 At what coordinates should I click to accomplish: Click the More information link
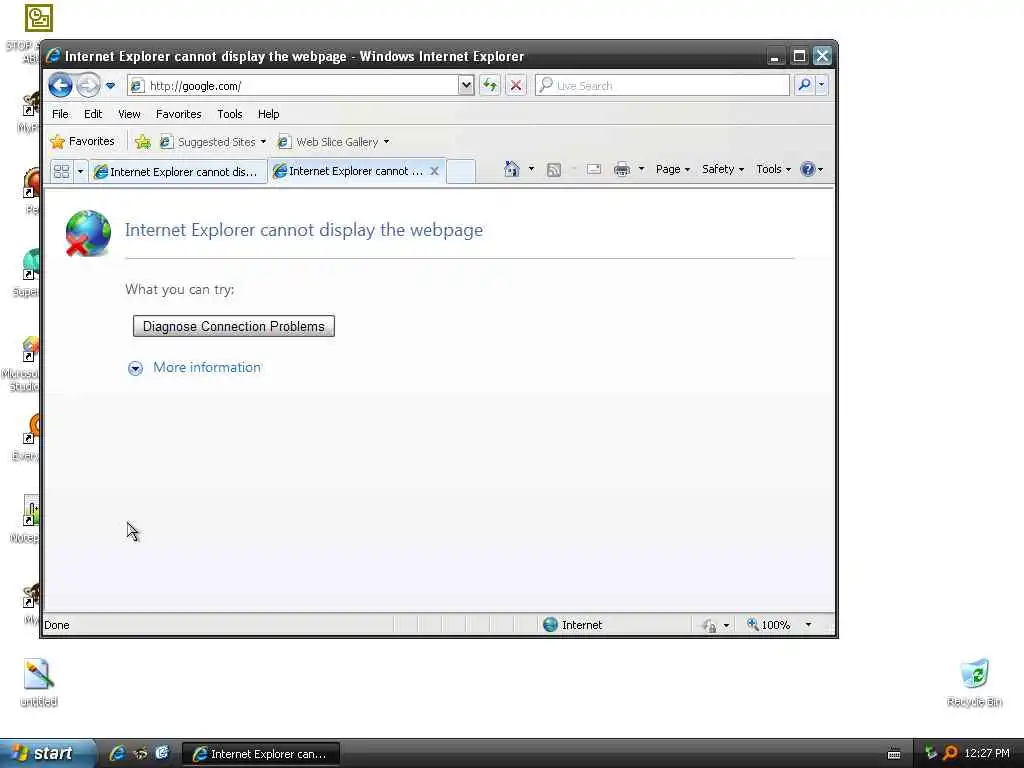point(207,367)
